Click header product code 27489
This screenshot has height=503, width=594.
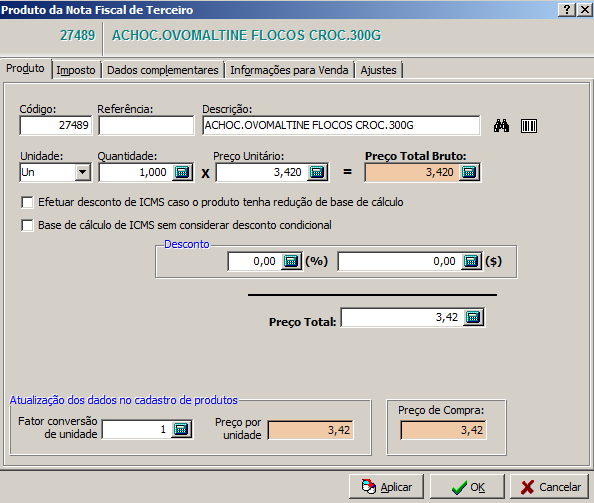(x=78, y=35)
